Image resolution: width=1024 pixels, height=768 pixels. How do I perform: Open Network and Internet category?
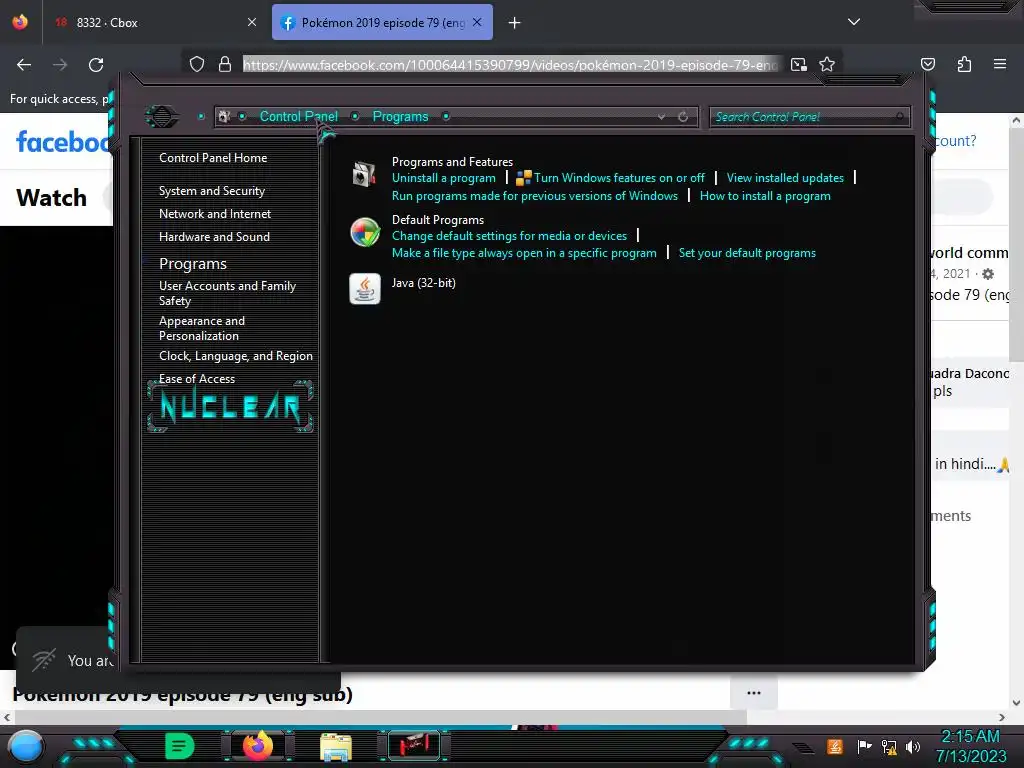tap(215, 214)
